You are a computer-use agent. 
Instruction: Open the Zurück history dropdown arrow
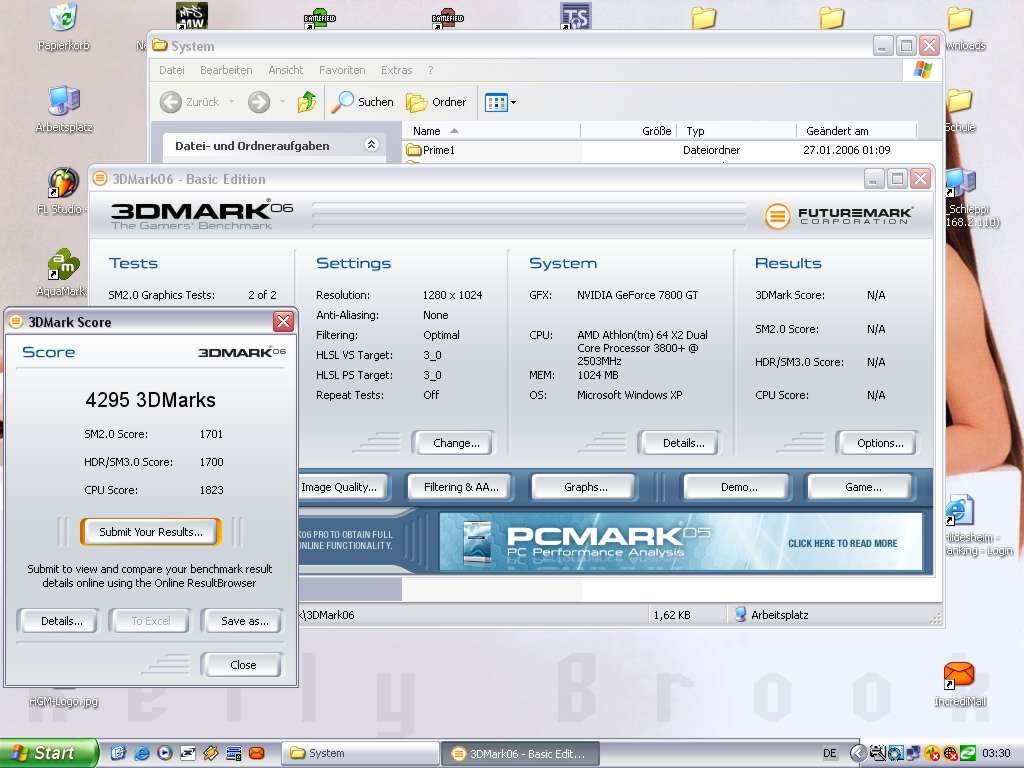(x=231, y=102)
